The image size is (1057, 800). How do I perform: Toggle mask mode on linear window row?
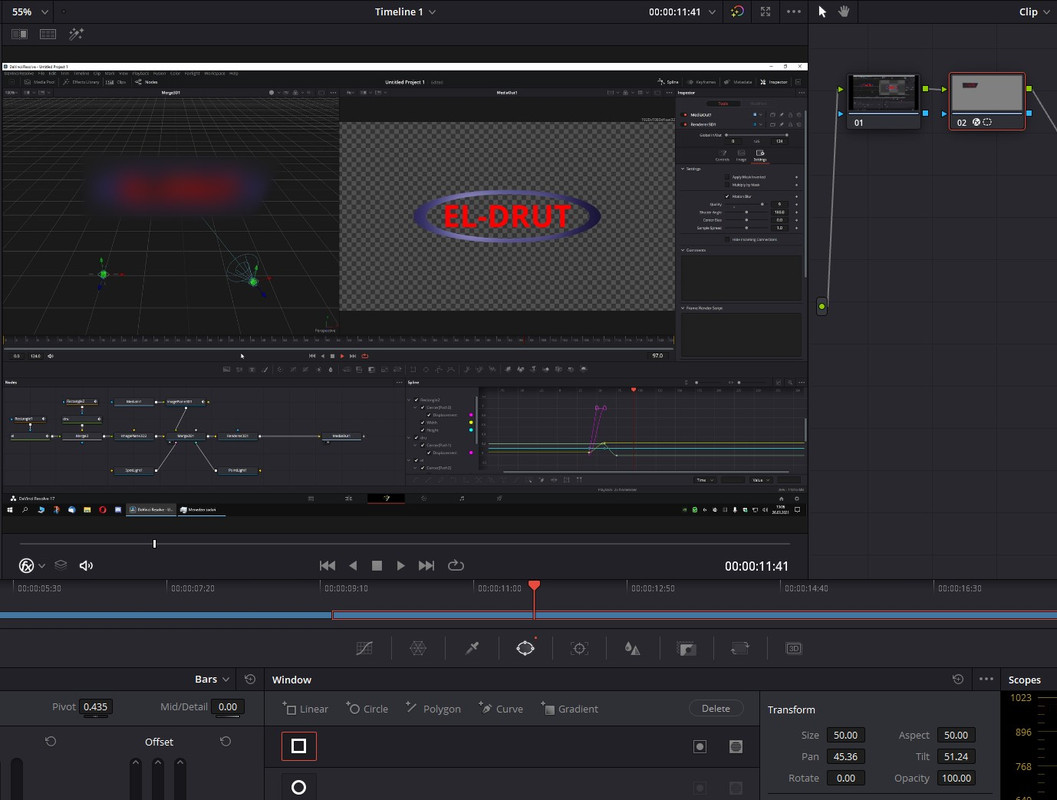[x=736, y=746]
